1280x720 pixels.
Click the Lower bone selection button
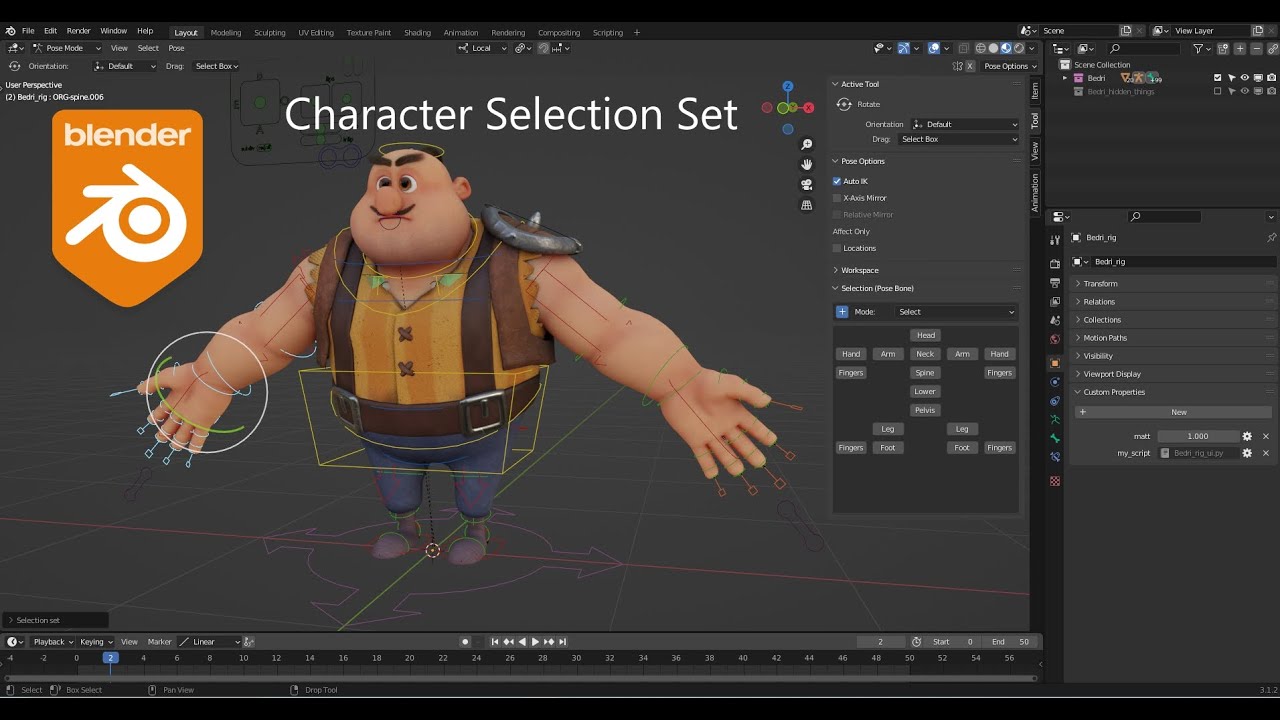pos(925,392)
